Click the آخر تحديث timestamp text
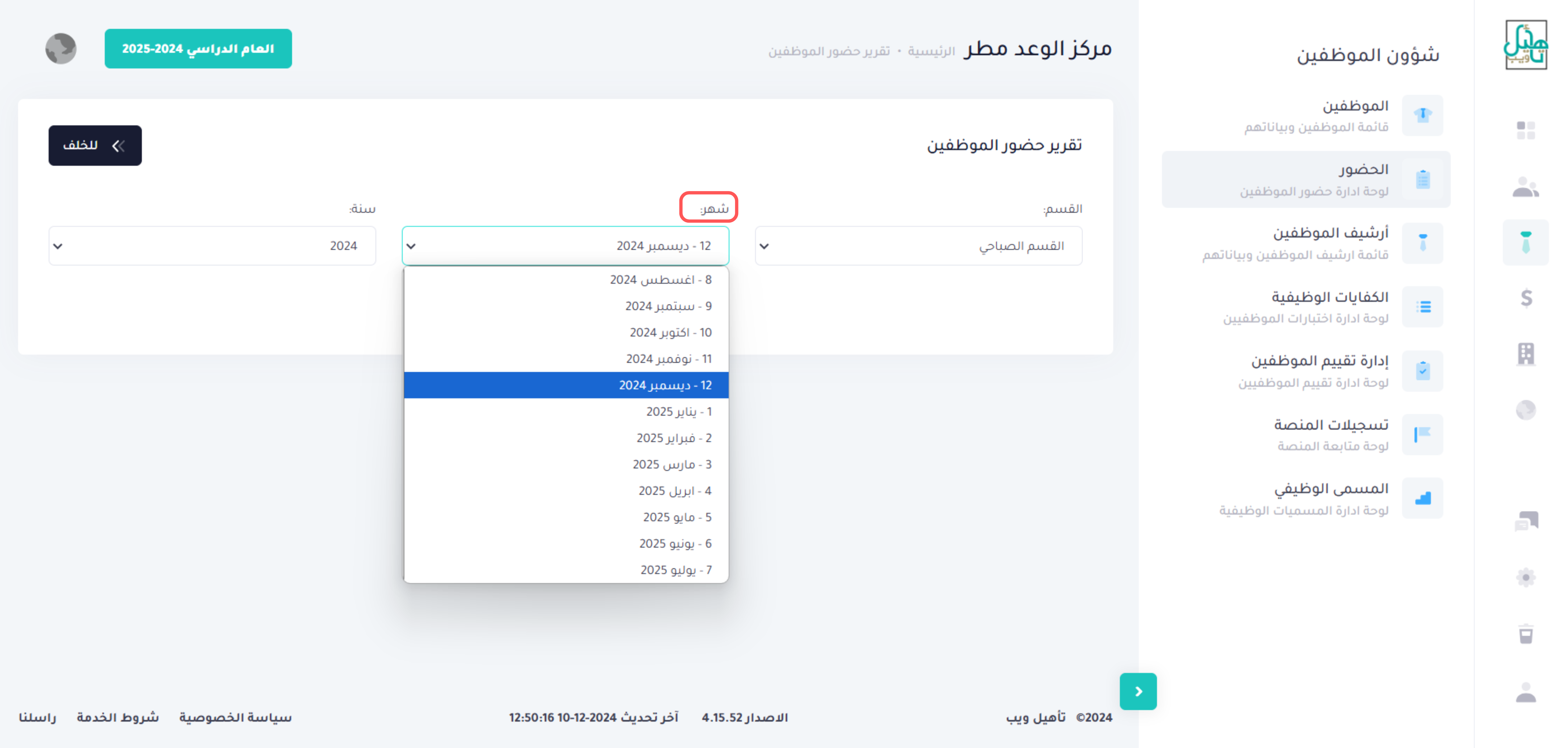The image size is (1568, 748). (593, 717)
